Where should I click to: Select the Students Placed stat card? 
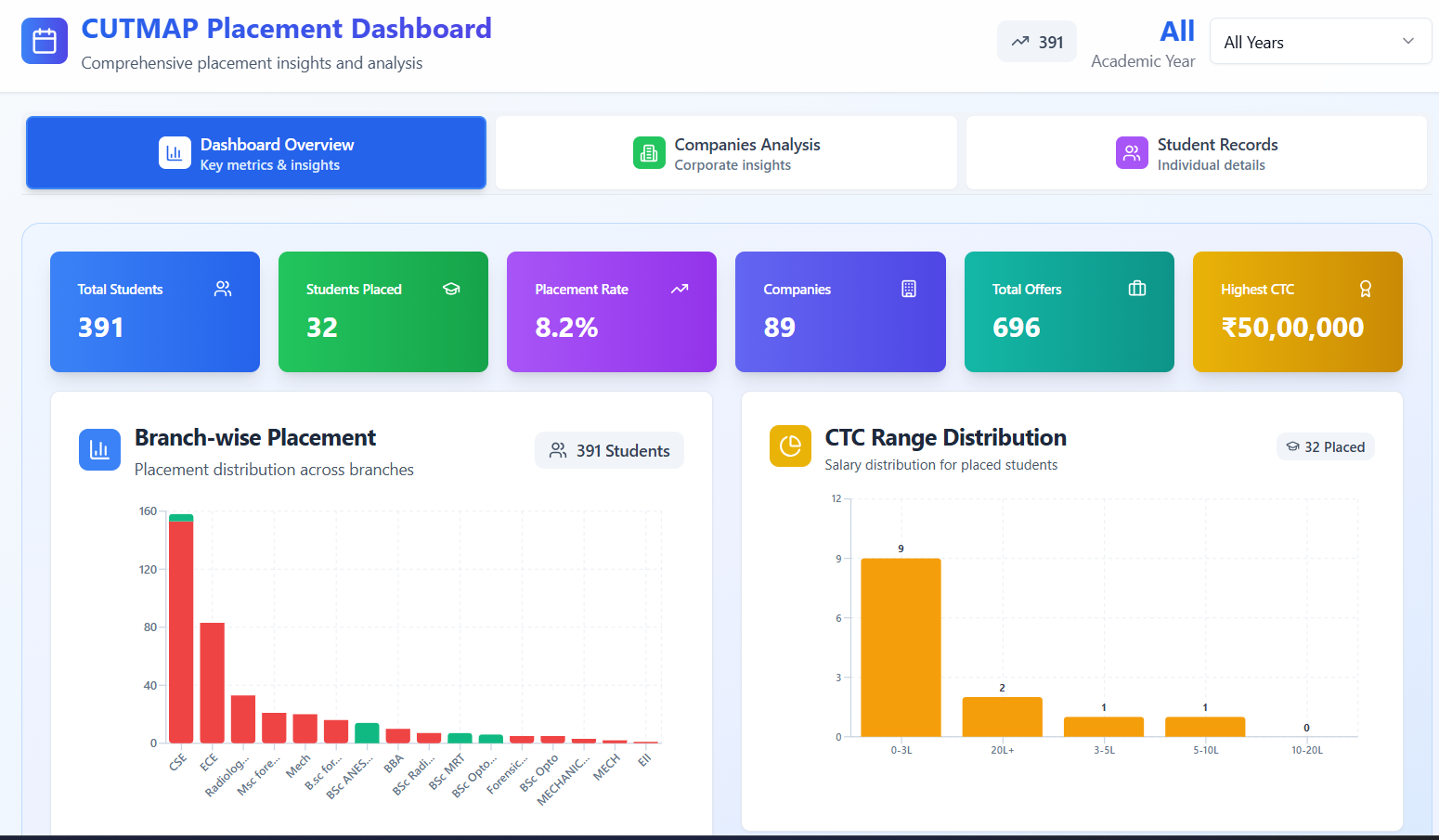click(383, 312)
